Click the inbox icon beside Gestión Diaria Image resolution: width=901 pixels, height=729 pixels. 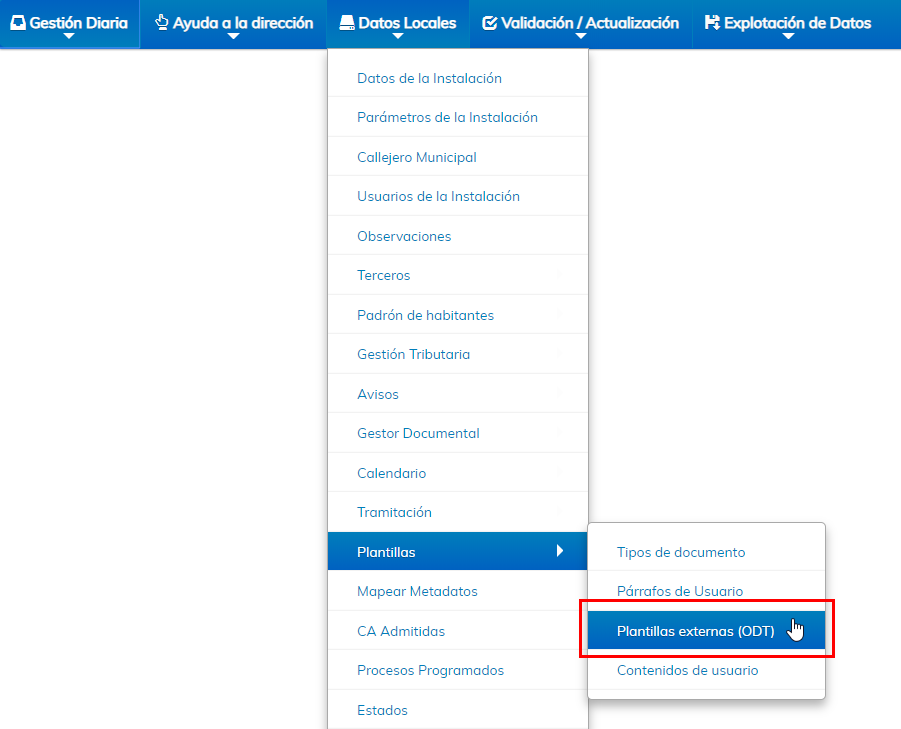(18, 23)
